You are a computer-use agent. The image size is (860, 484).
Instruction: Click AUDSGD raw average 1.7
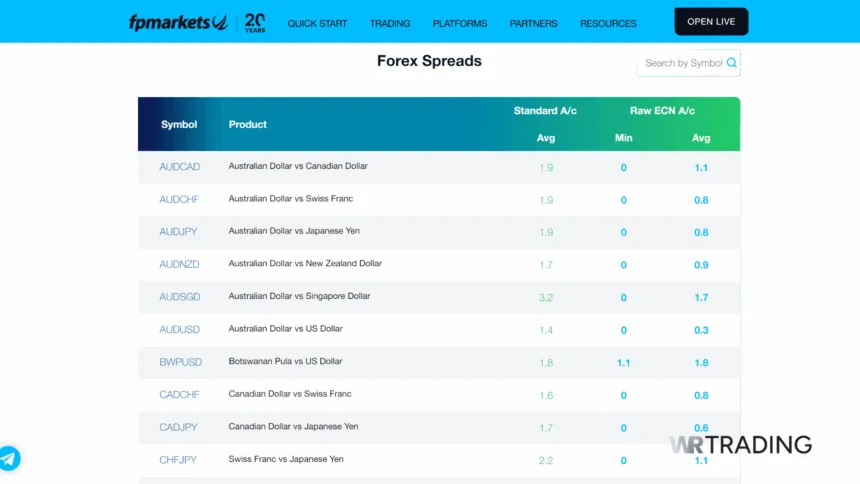tap(701, 297)
